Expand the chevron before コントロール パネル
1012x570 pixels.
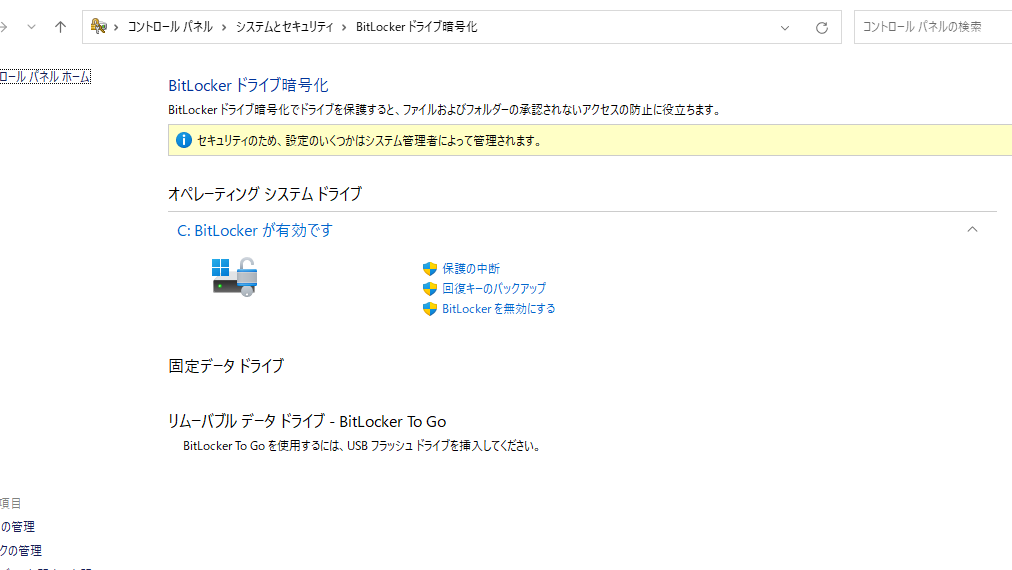pyautogui.click(x=116, y=27)
